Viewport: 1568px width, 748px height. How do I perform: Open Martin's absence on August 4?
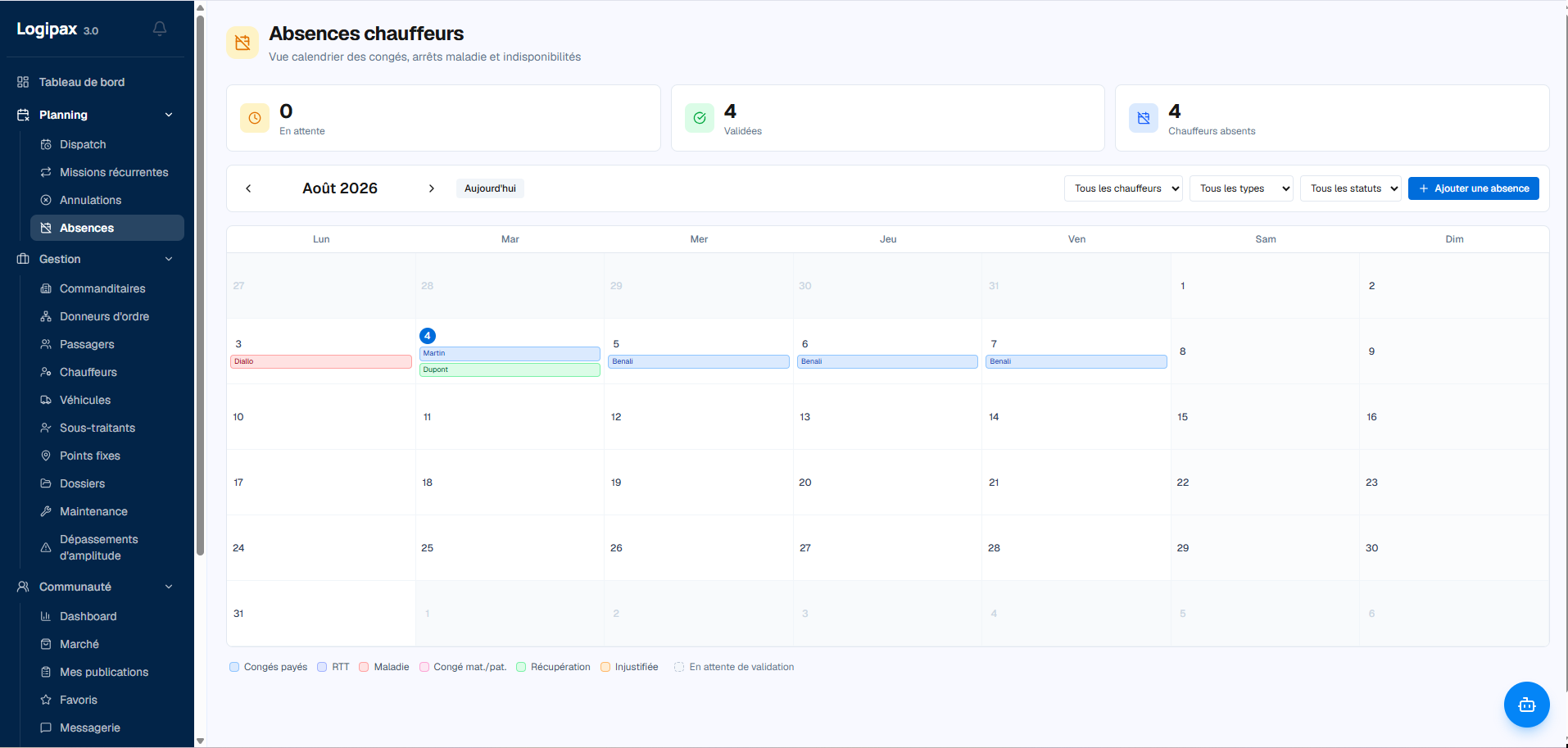(510, 353)
